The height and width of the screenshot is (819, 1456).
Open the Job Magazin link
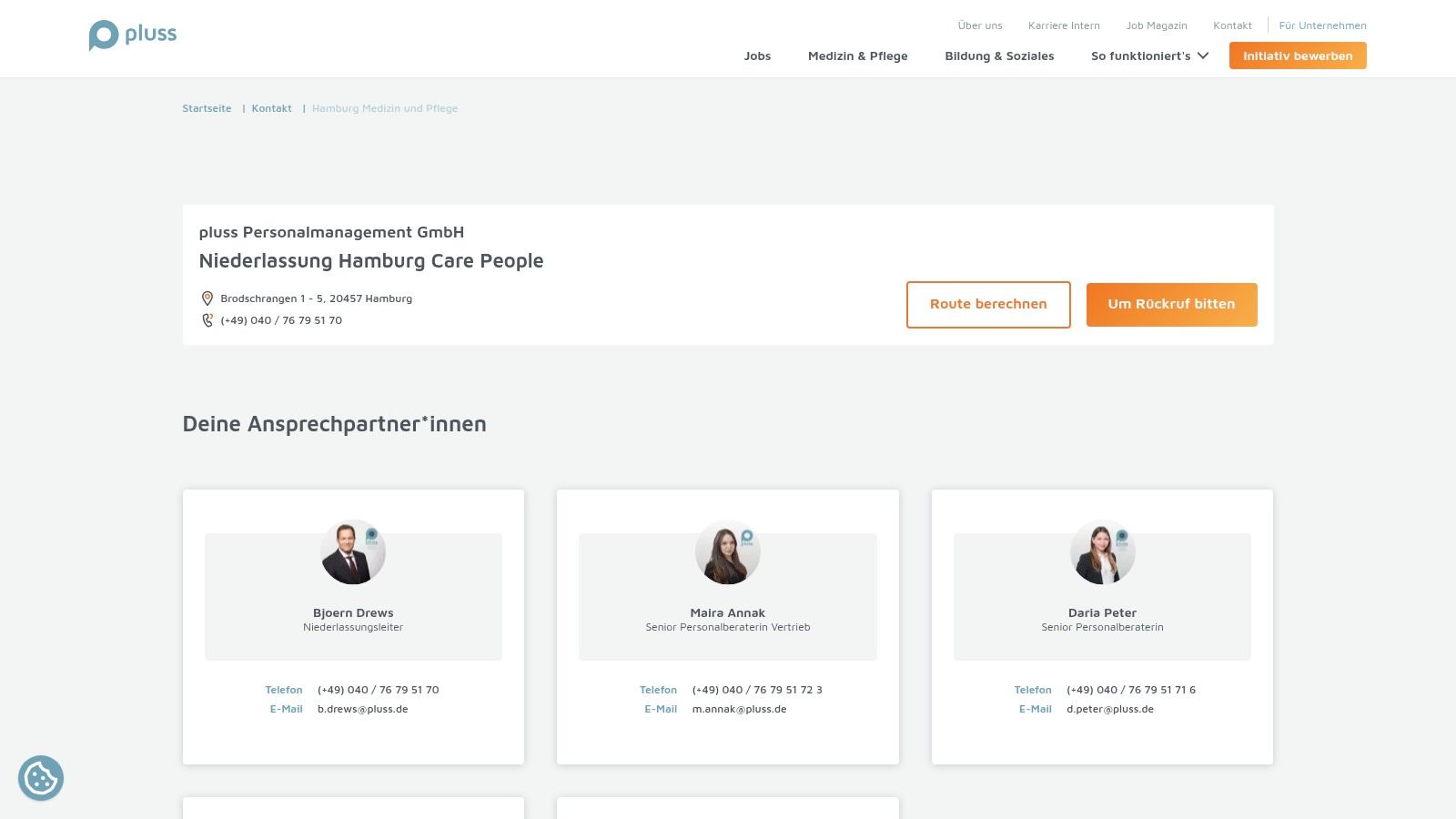tap(1157, 25)
